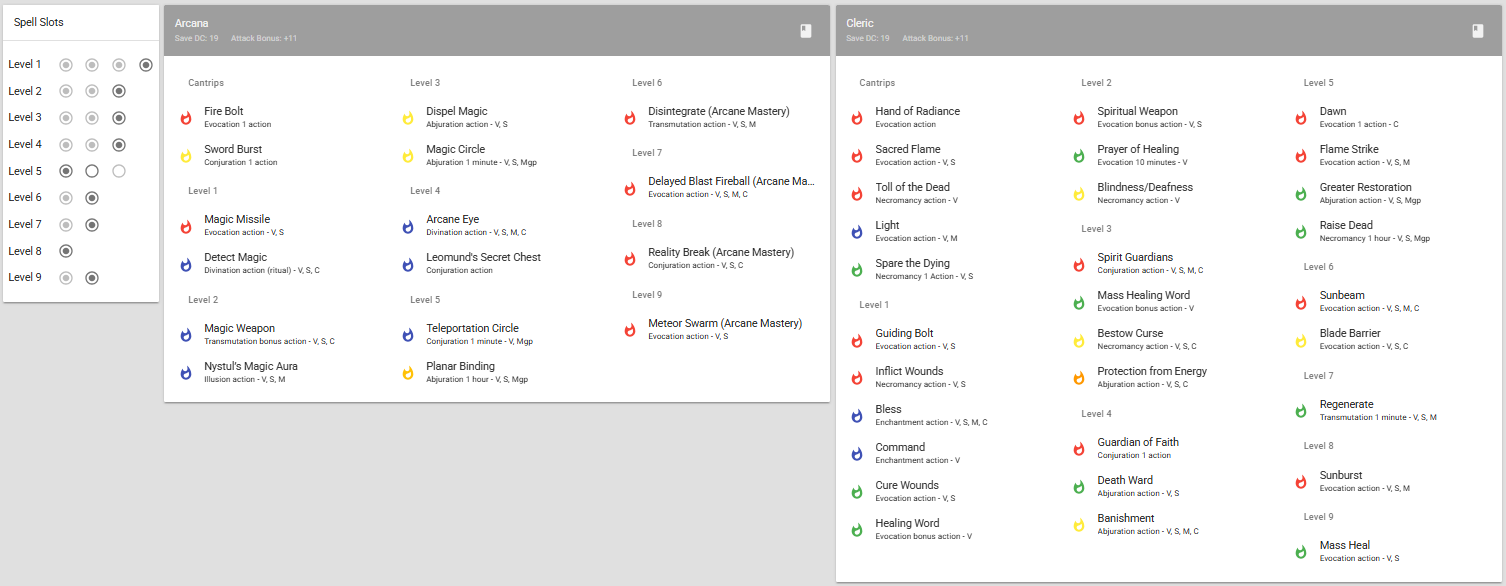Open the Reality Break (Arcane Mastery) spell
Screen dimensions: 1506x586
tap(719, 258)
